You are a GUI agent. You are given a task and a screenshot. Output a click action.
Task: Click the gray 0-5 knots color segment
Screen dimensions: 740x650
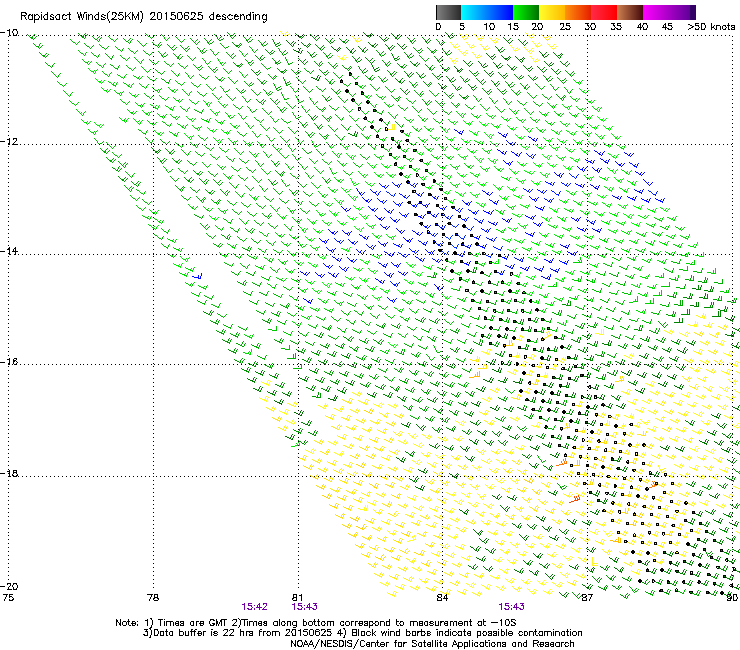tap(448, 12)
